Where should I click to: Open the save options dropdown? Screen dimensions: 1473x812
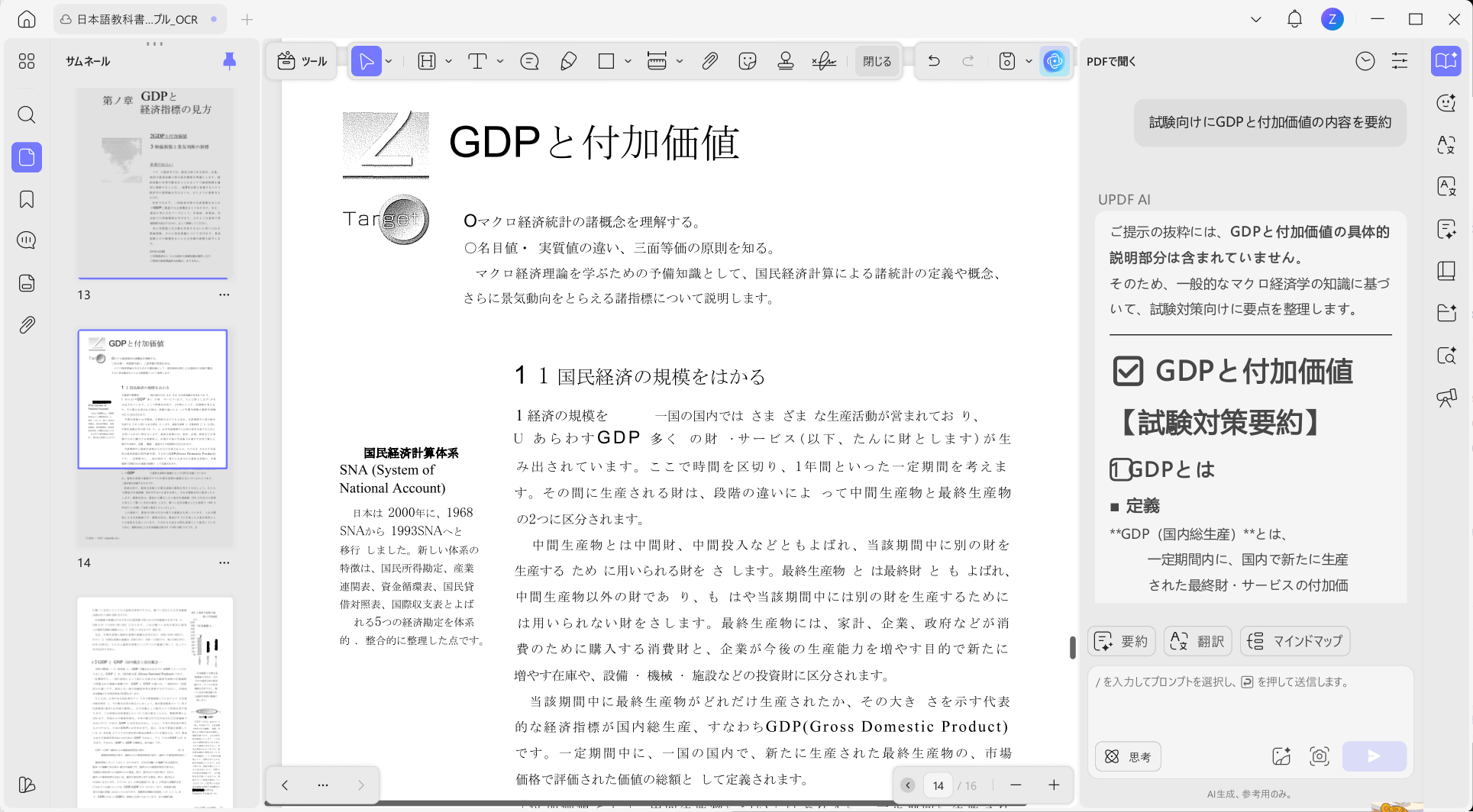click(x=1027, y=61)
